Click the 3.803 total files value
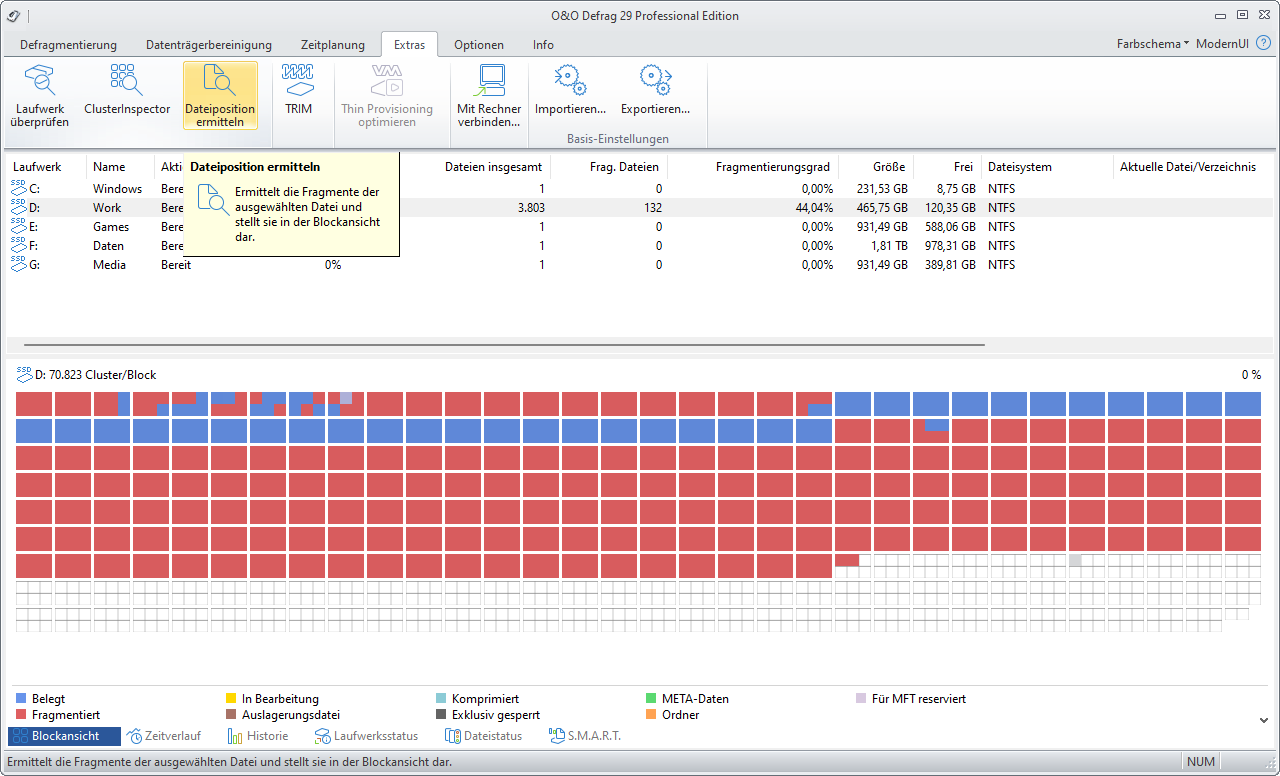The image size is (1280, 776). pos(531,207)
